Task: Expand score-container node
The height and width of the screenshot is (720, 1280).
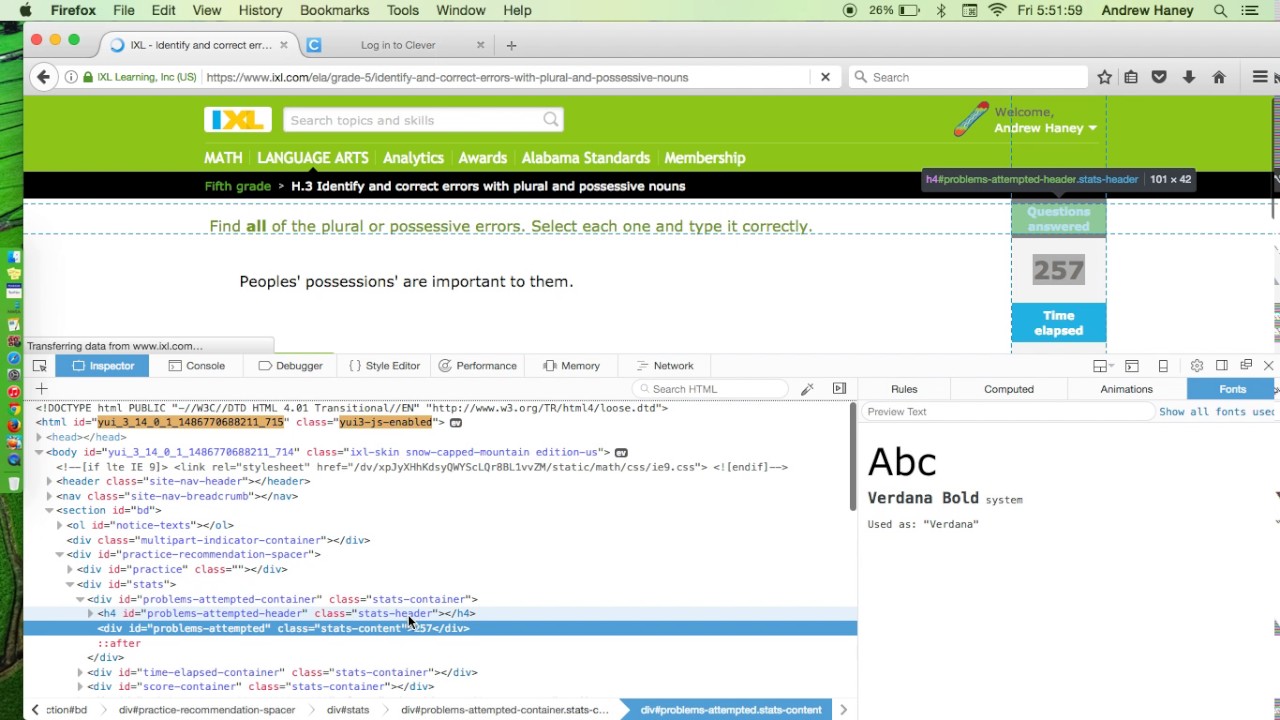Action: click(x=80, y=687)
